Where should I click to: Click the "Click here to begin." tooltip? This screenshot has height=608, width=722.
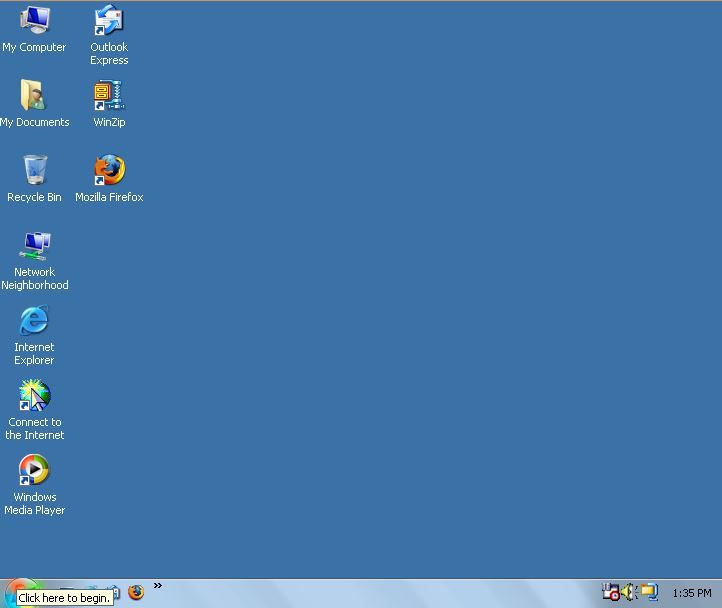coord(64,598)
